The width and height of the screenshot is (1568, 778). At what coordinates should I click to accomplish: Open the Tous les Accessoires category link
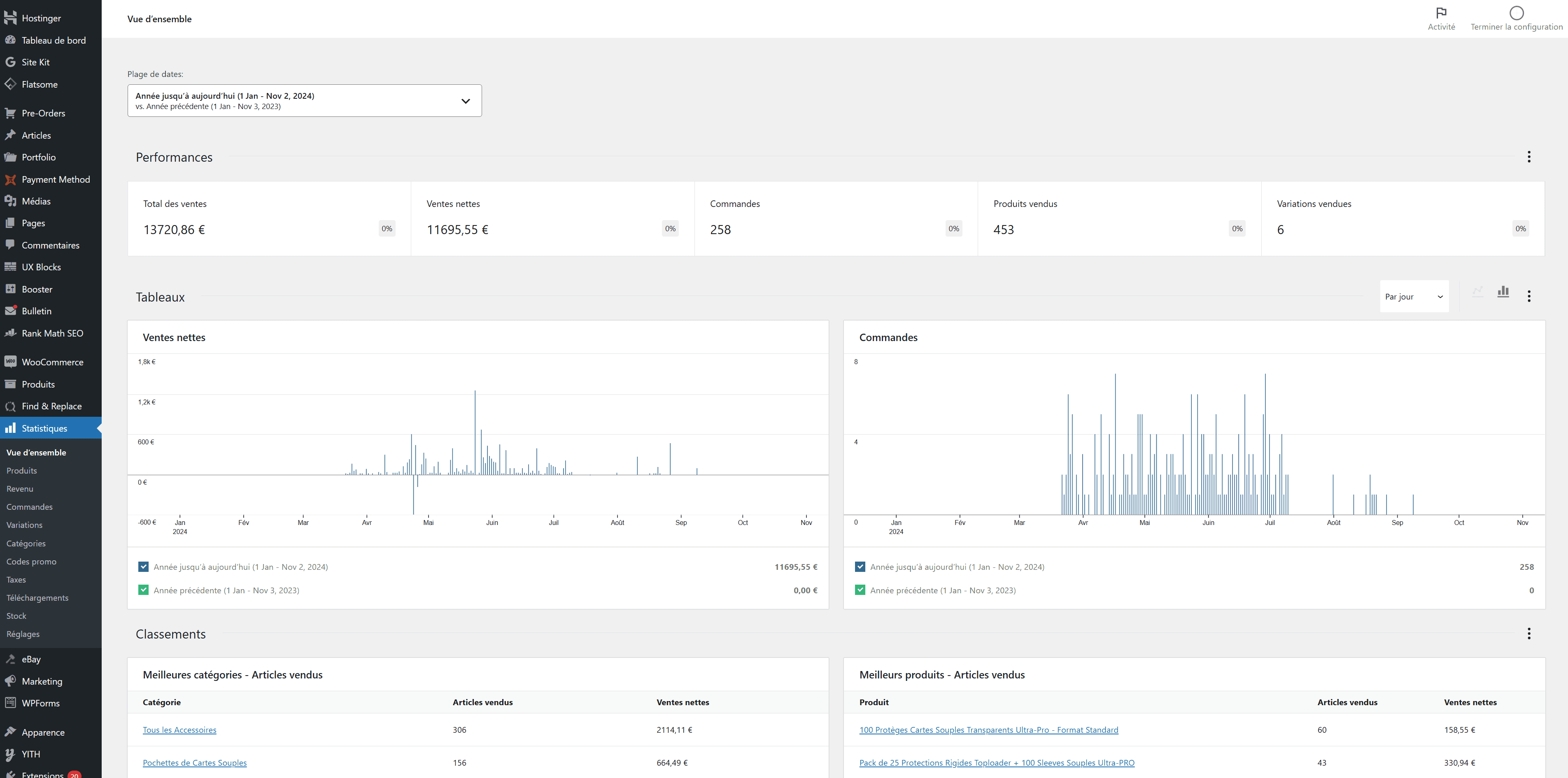tap(179, 730)
